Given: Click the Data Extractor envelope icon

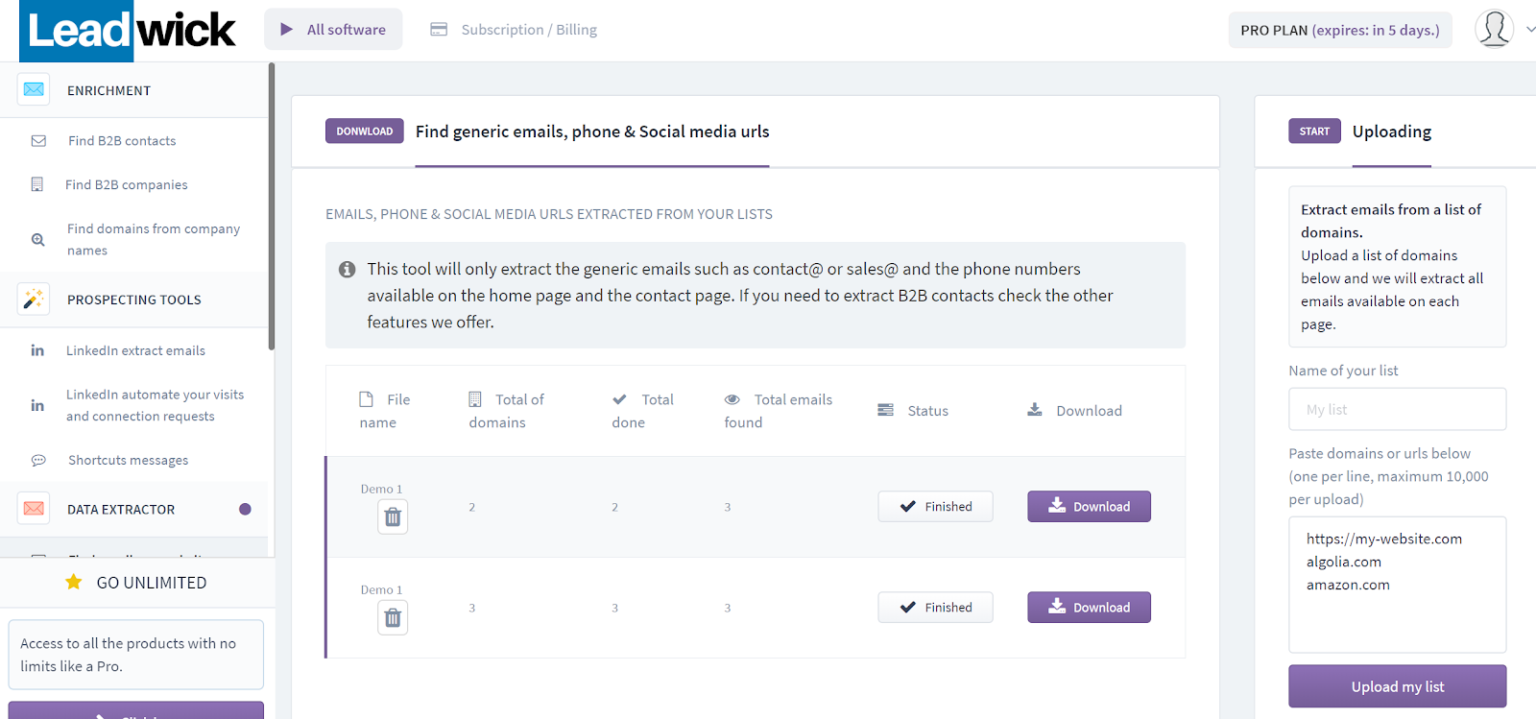Looking at the screenshot, I should pyautogui.click(x=33, y=509).
